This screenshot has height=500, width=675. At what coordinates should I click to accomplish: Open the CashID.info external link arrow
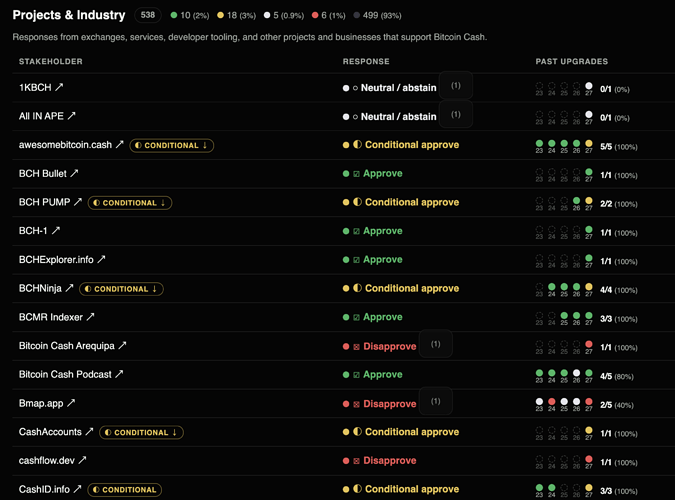click(77, 489)
